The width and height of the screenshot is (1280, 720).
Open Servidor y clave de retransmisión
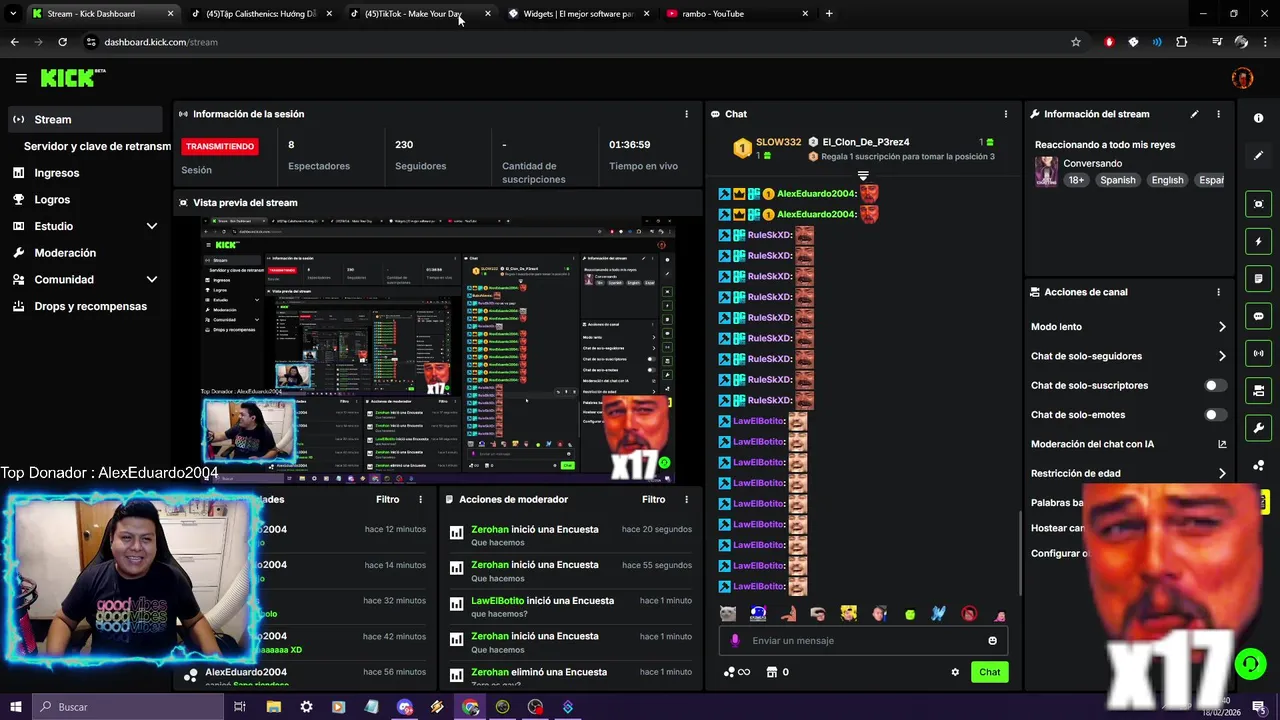click(x=97, y=146)
